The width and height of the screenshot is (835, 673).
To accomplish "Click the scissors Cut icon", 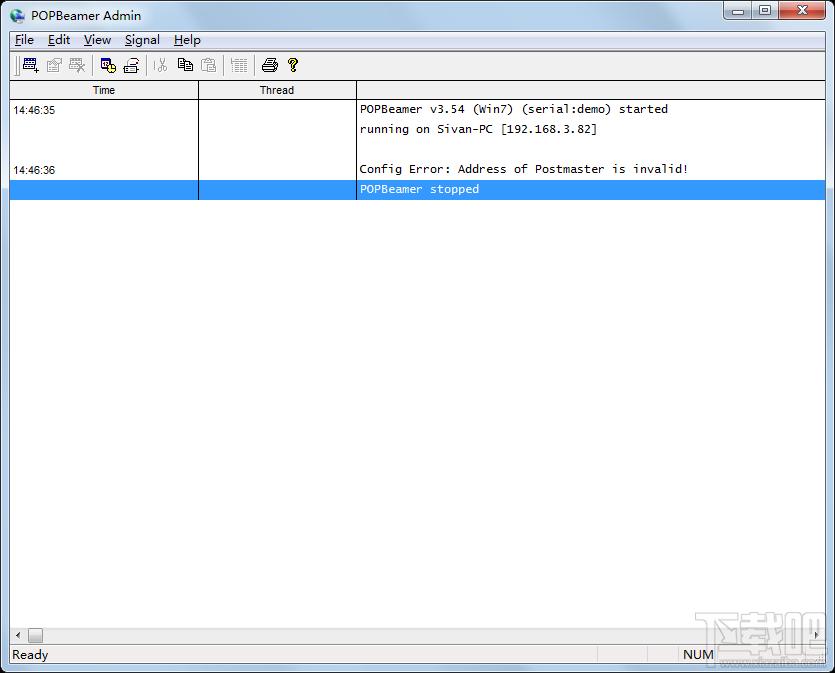I will [x=160, y=65].
